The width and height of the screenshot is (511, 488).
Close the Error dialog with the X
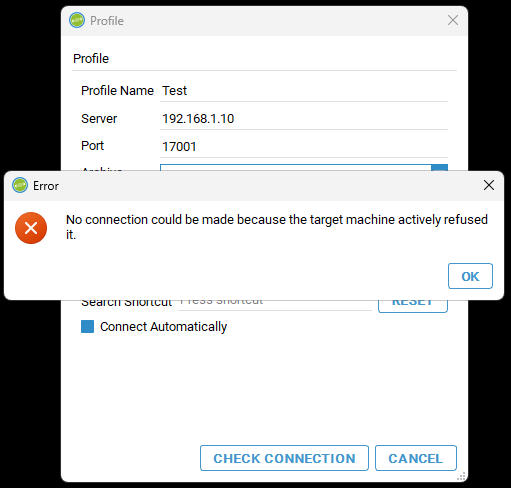(x=489, y=185)
